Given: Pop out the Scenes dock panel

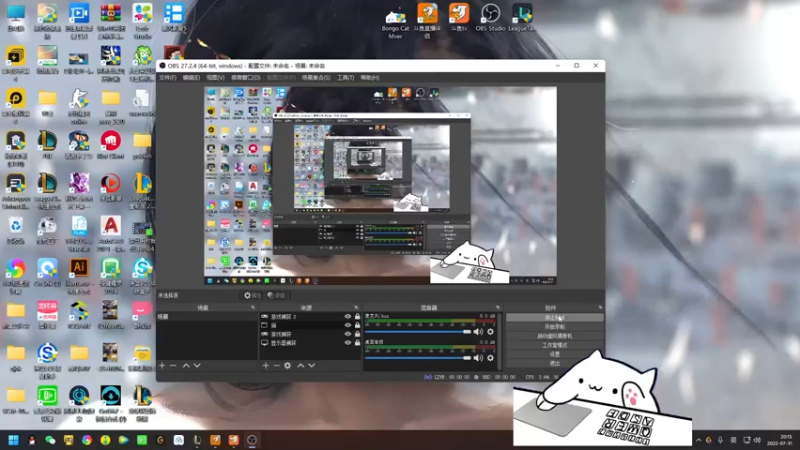Looking at the screenshot, I should 253,308.
